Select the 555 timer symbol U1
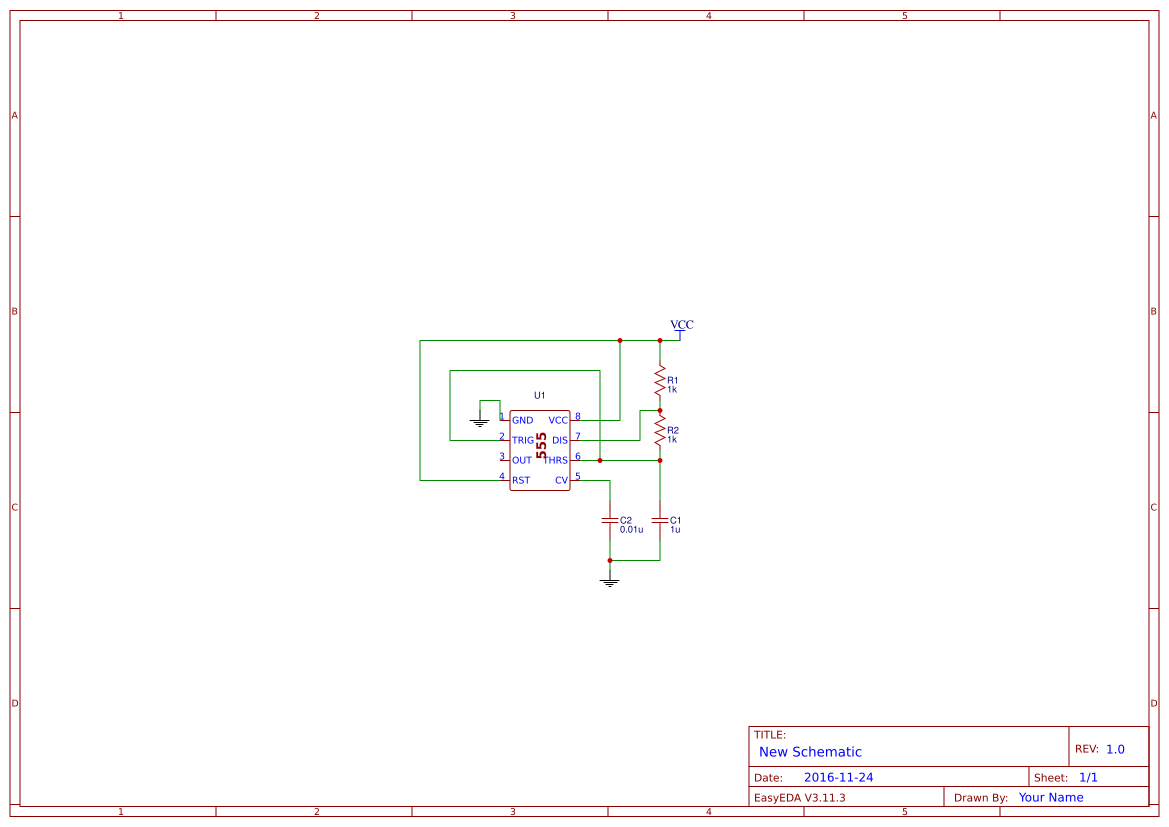1169x827 pixels. click(540, 450)
